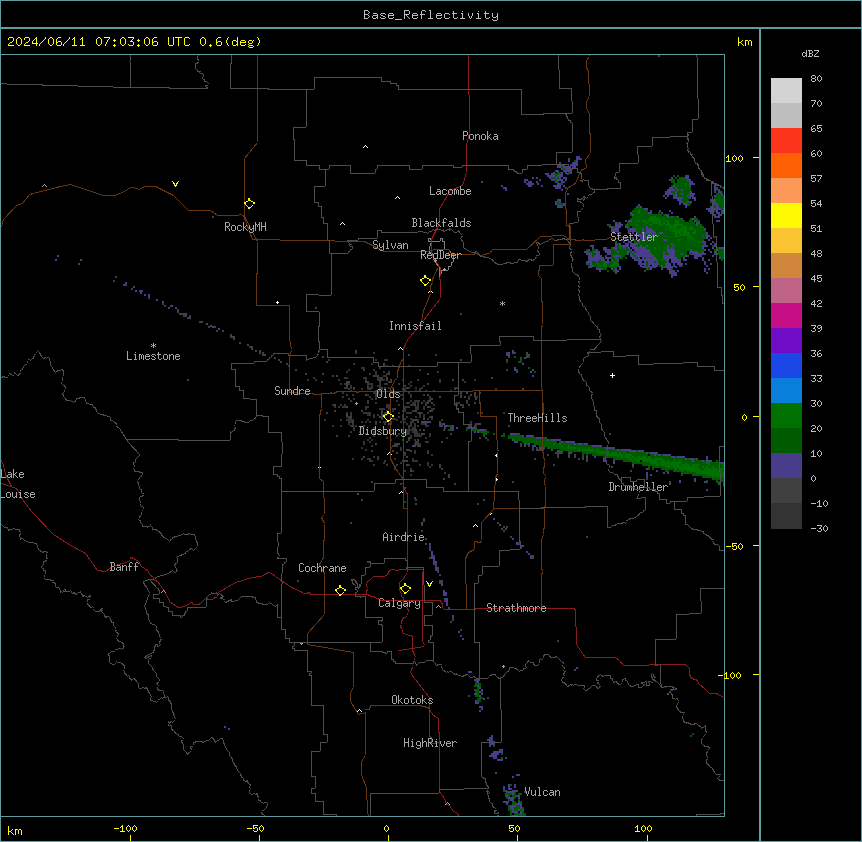862x842 pixels.
Task: Click the white plus marker east of ThreeHills
Action: coord(612,375)
